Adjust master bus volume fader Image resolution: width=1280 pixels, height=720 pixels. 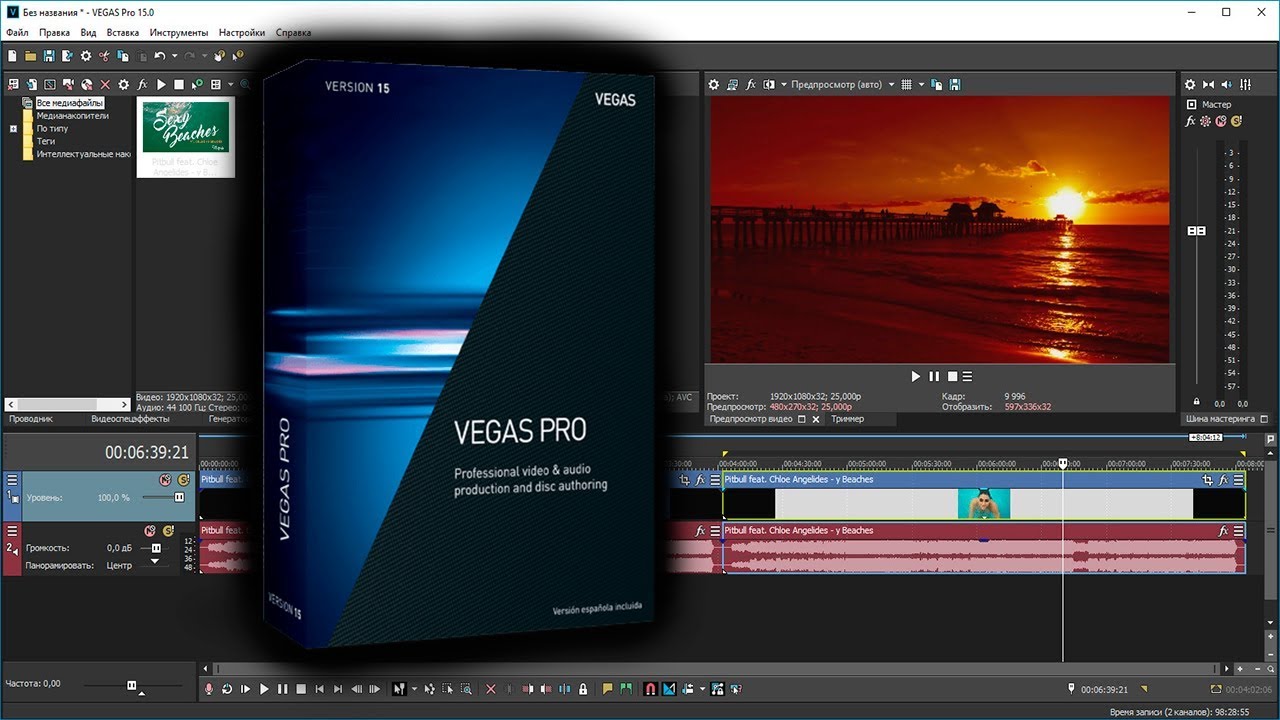tap(1196, 231)
